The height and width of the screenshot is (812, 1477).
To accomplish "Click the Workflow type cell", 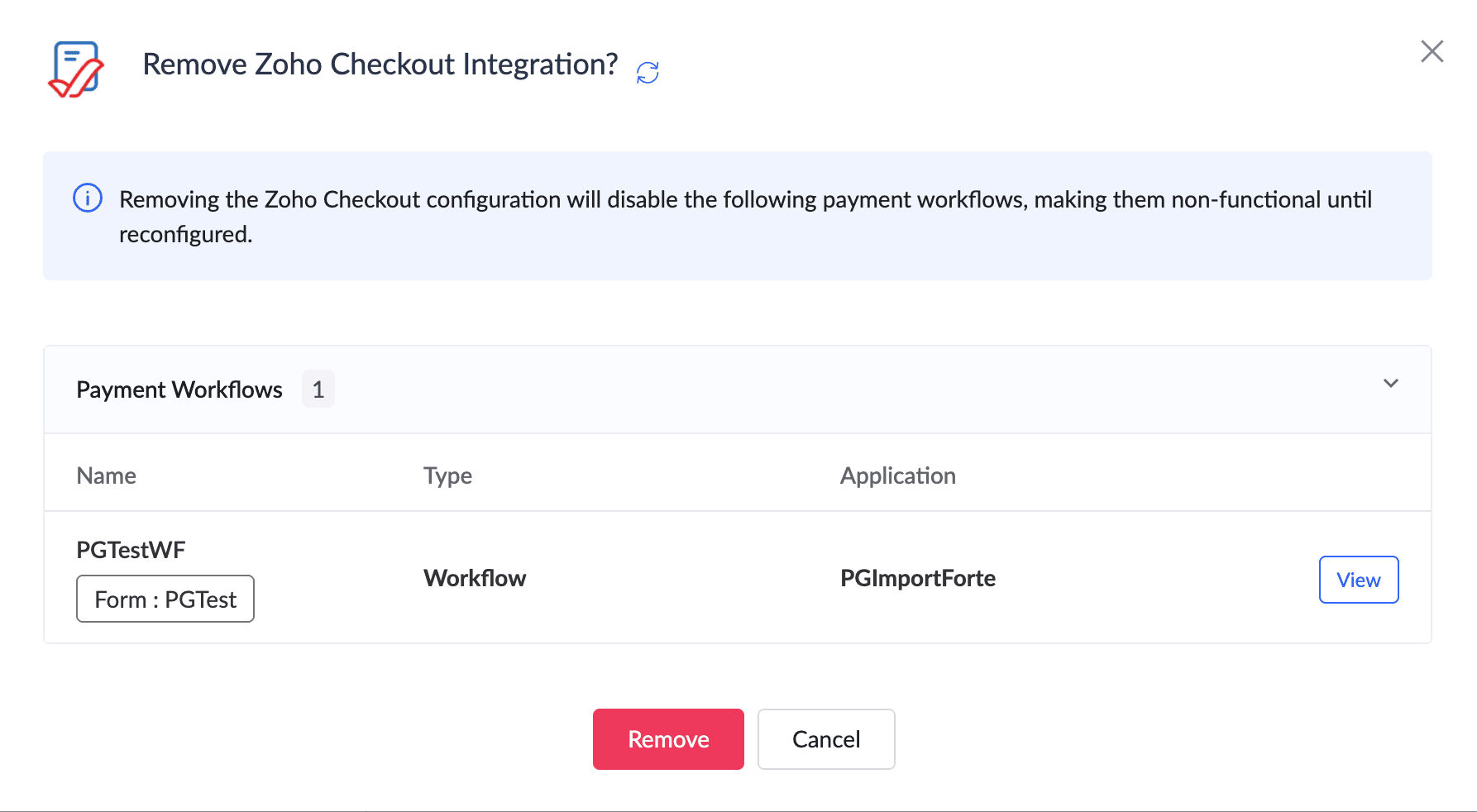I will (x=475, y=578).
